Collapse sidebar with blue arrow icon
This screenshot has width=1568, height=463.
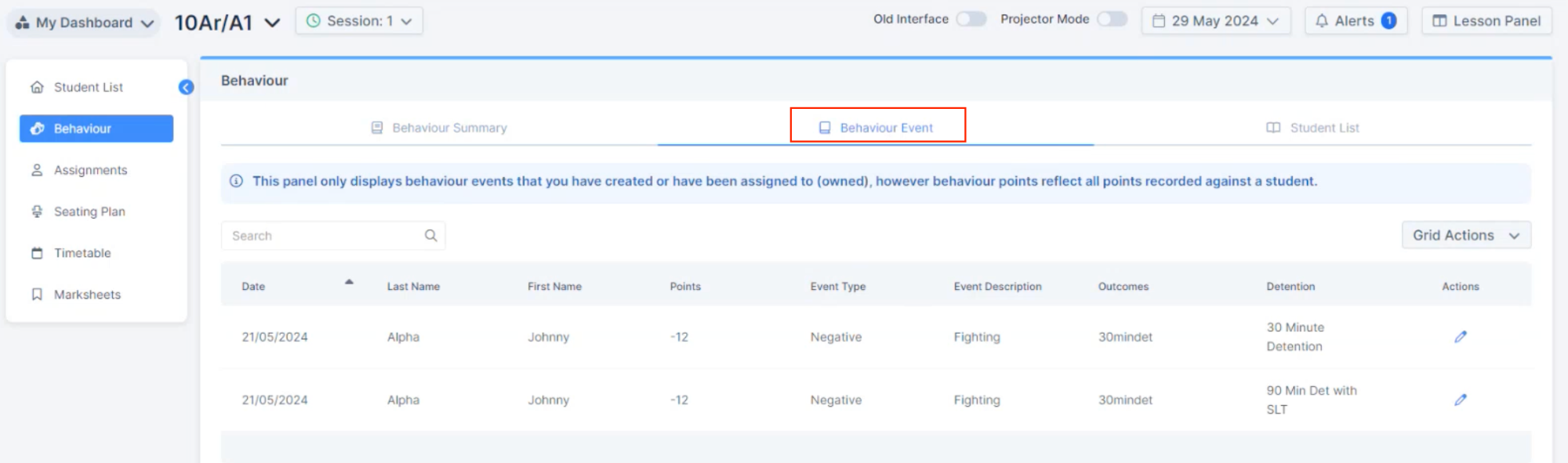(186, 87)
